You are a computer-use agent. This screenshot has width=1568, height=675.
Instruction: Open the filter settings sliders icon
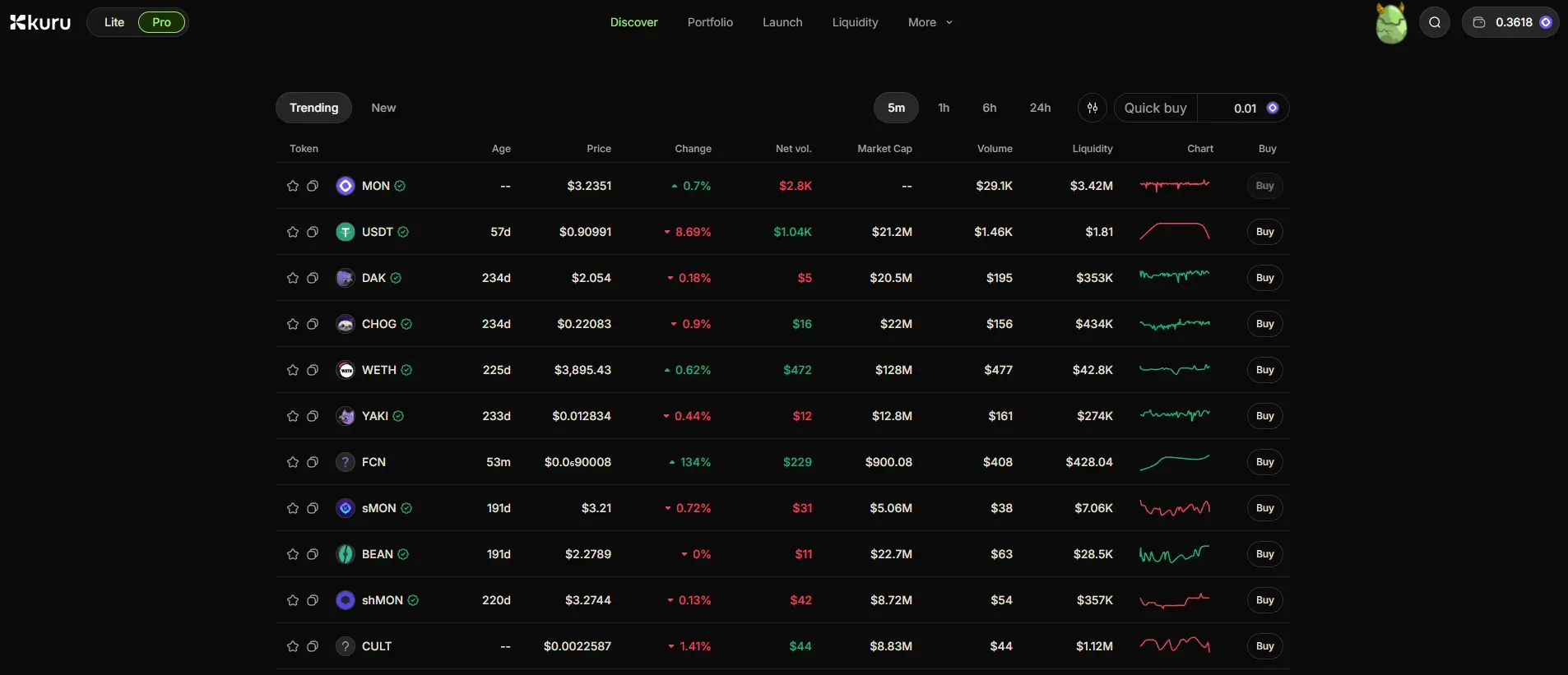[1092, 108]
